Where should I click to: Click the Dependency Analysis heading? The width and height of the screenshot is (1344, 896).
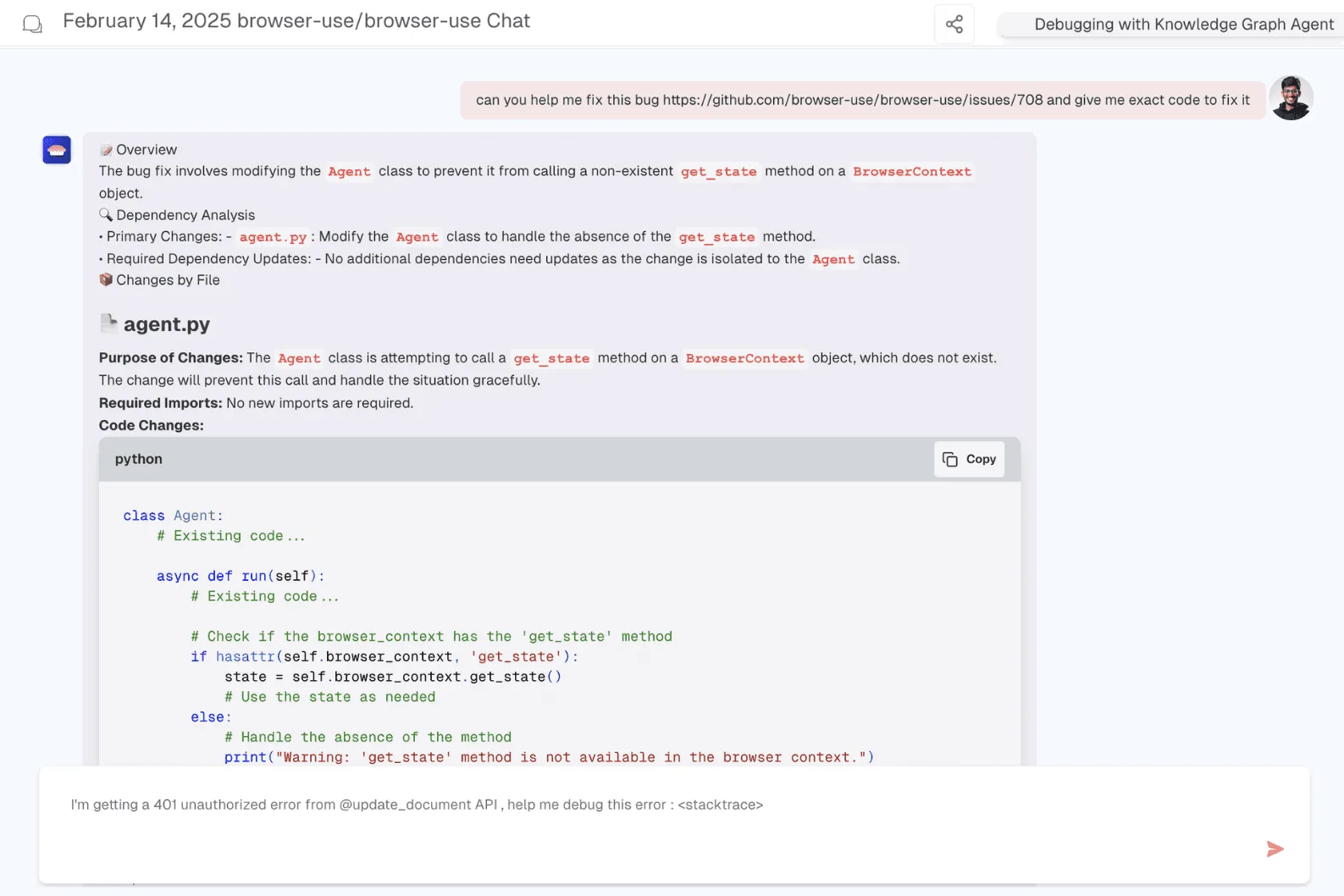click(185, 215)
